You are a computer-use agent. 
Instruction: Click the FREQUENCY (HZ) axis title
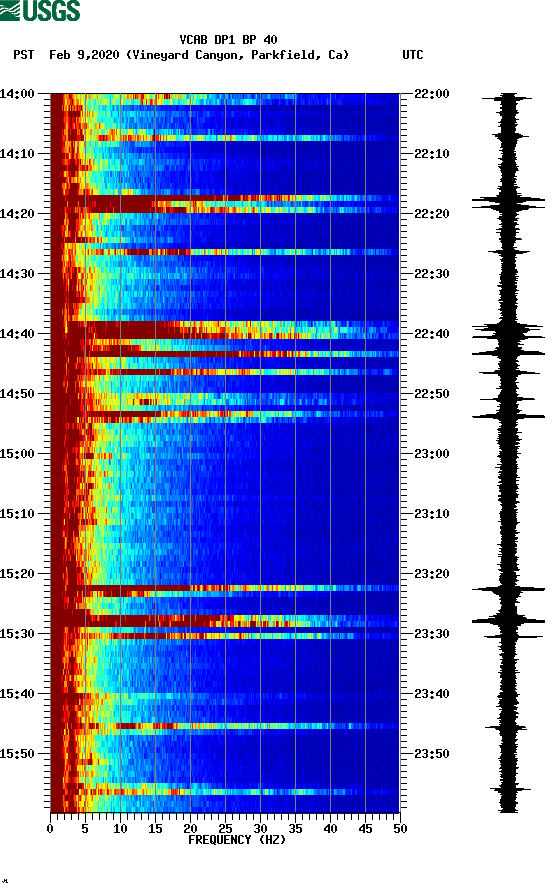(237, 840)
